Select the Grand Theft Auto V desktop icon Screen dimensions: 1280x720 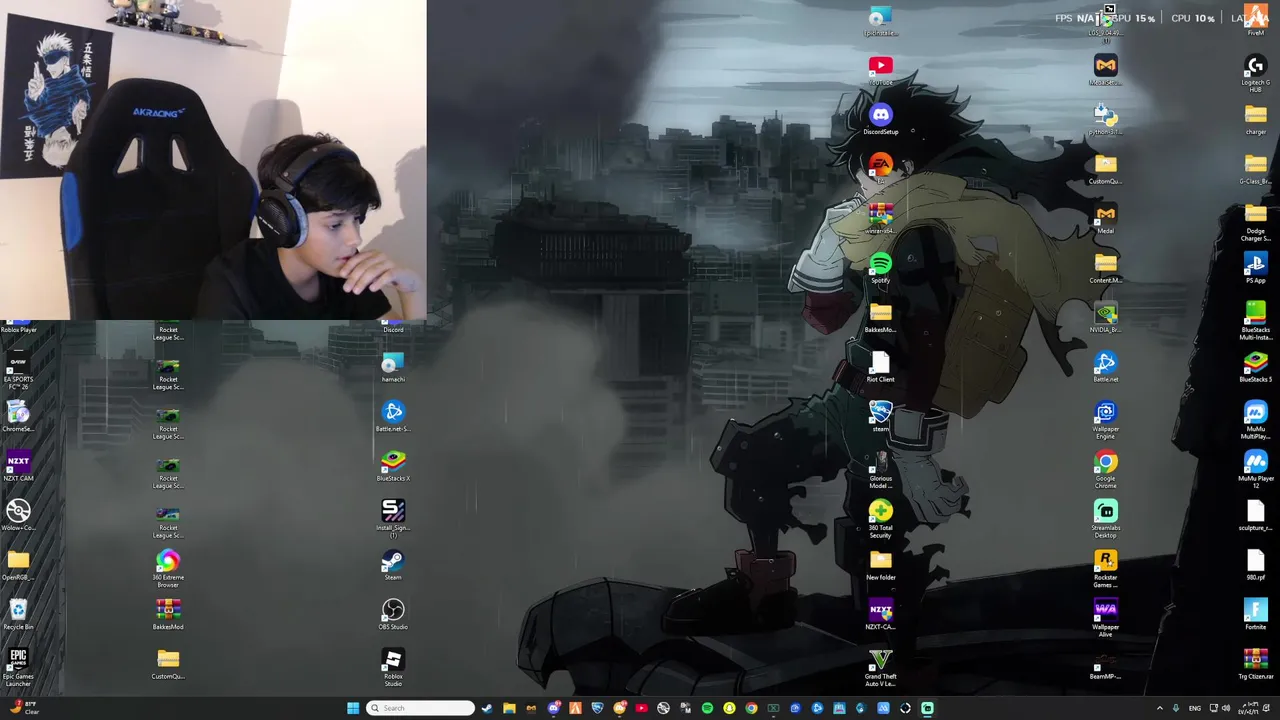pos(880,666)
